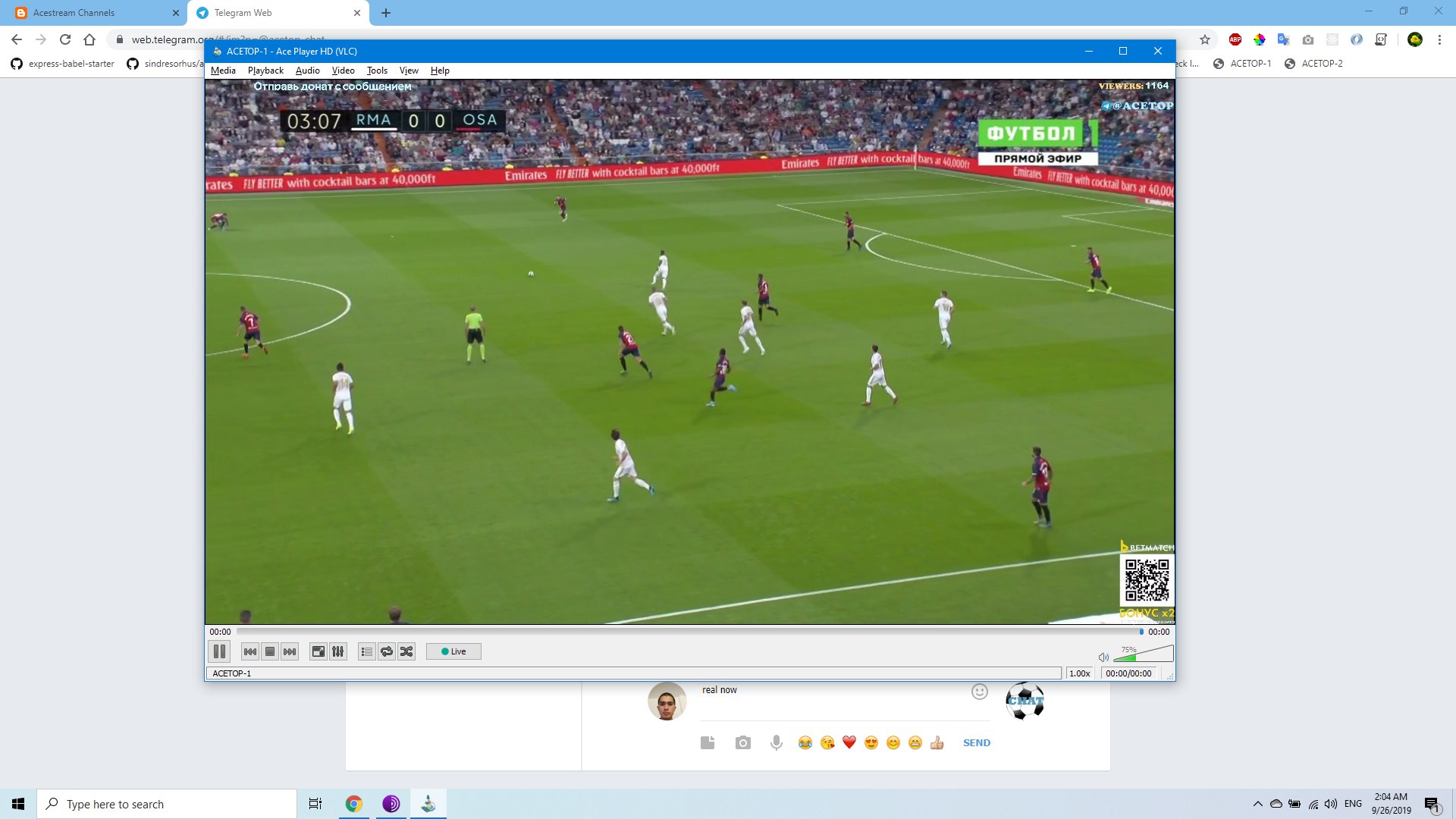Mute audio via speaker icon
This screenshot has height=819, width=1456.
pyautogui.click(x=1103, y=657)
